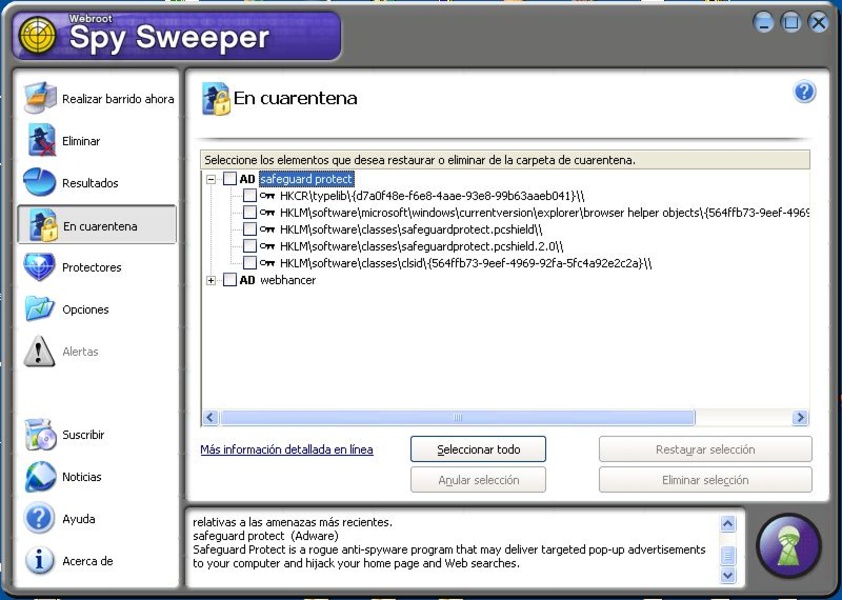842x600 pixels.
Task: Select the safeguard protect tree label
Action: point(306,179)
